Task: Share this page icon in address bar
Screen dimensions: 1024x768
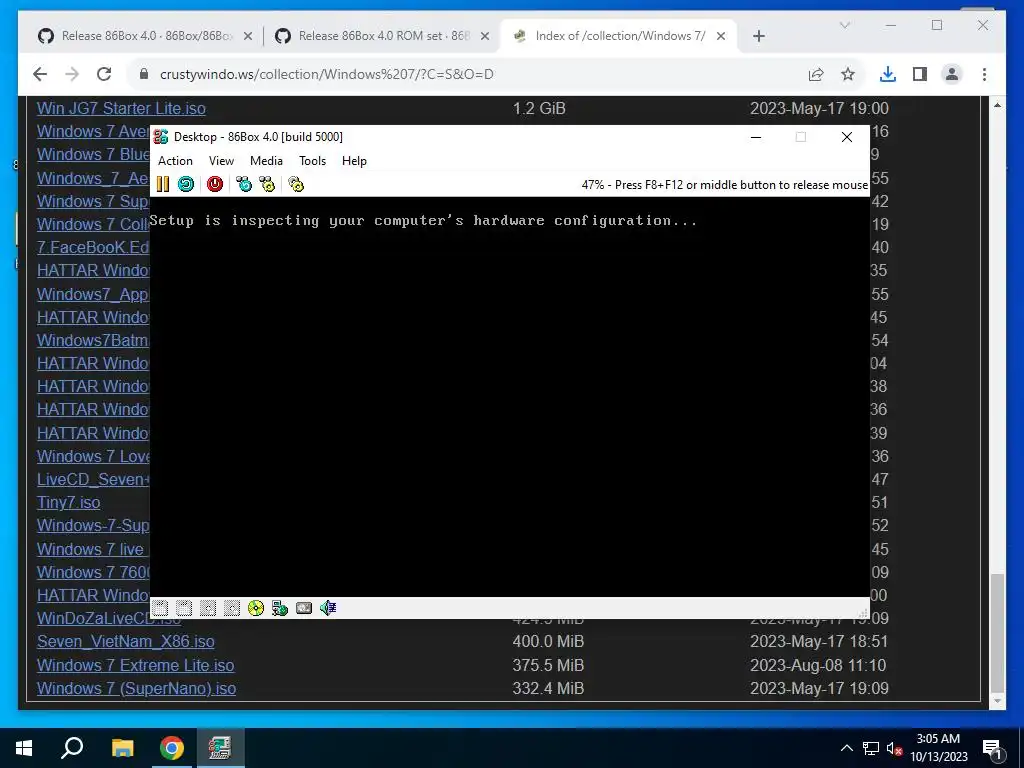Action: point(816,74)
